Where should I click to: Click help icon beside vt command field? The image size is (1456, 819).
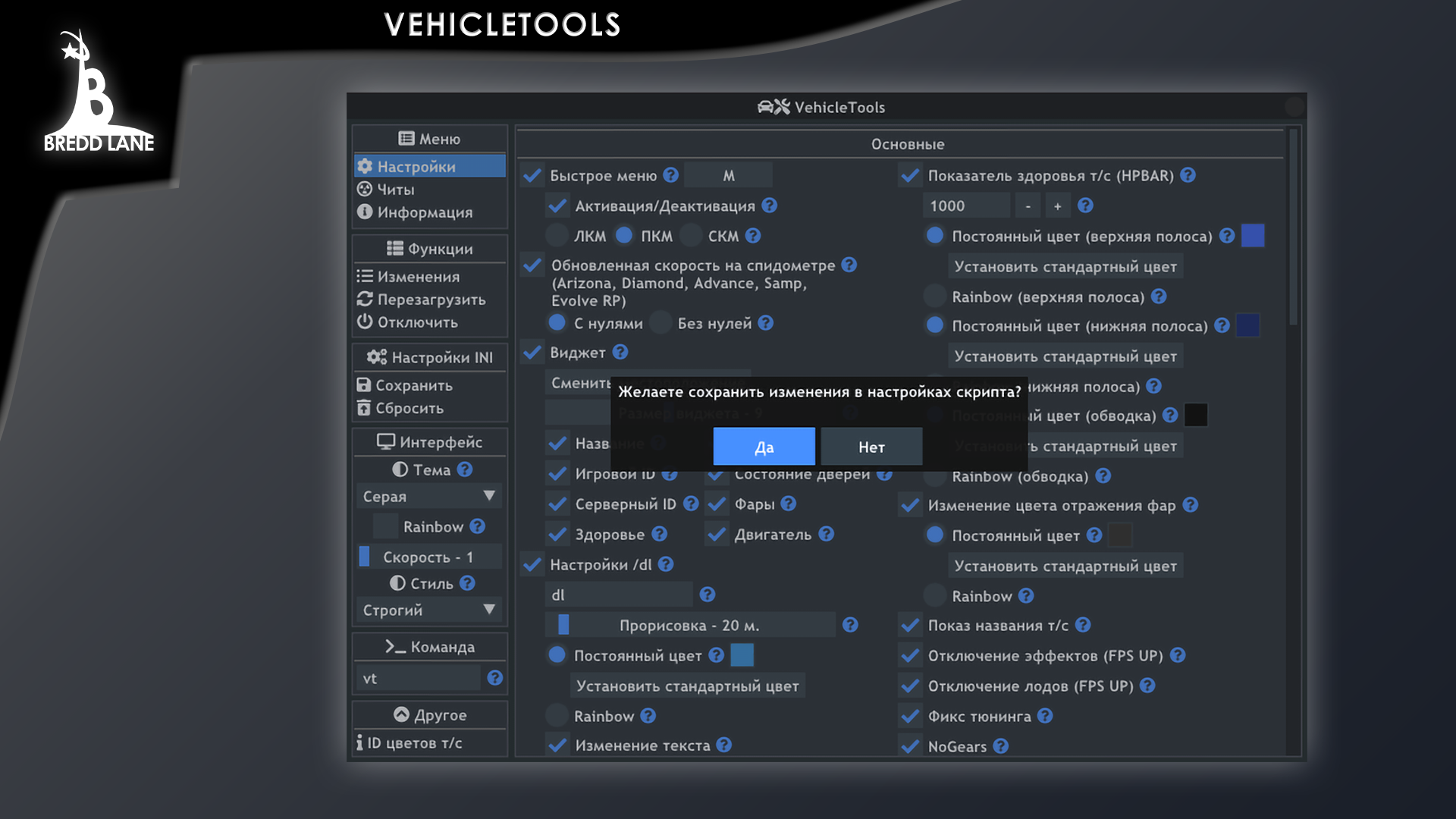[494, 678]
